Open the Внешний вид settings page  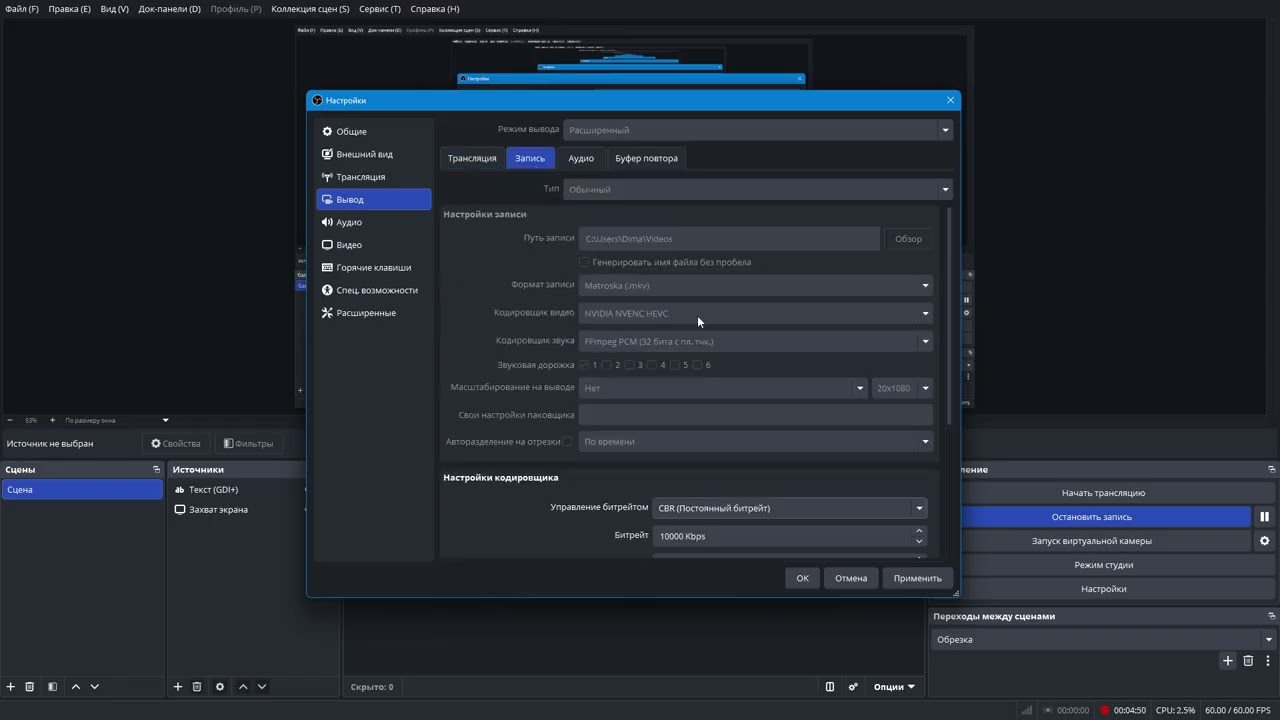coord(374,154)
